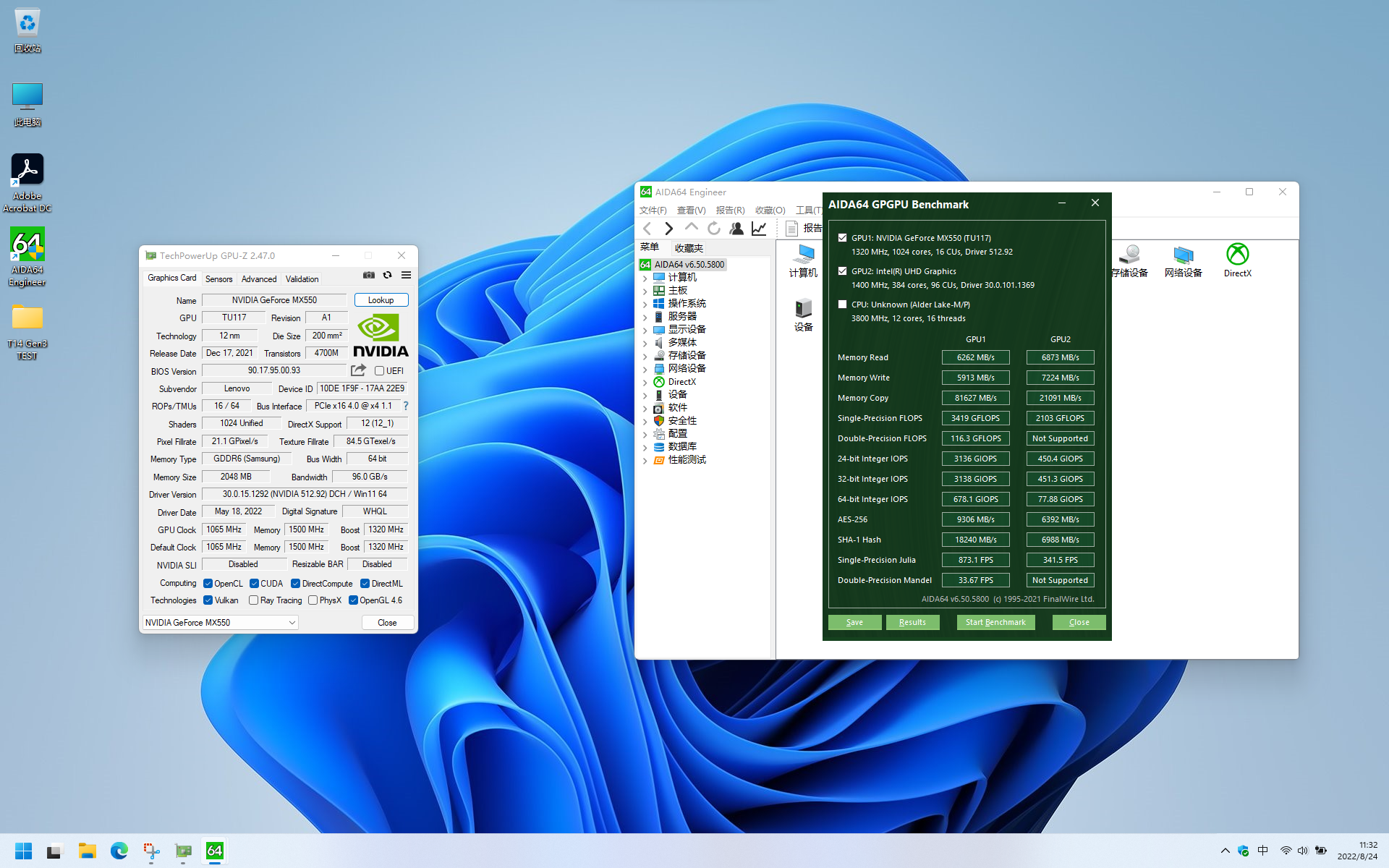This screenshot has height=868, width=1389.
Task: Click AIDA64 refresh toolbar icon
Action: (714, 229)
